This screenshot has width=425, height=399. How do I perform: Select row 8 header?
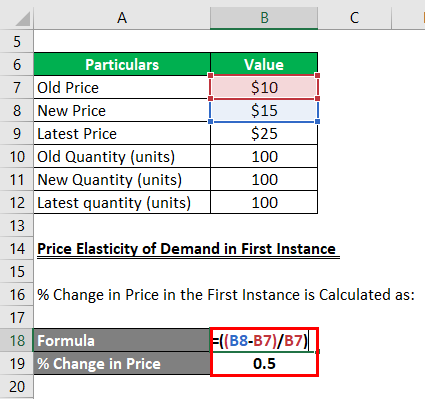pyautogui.click(x=17, y=110)
